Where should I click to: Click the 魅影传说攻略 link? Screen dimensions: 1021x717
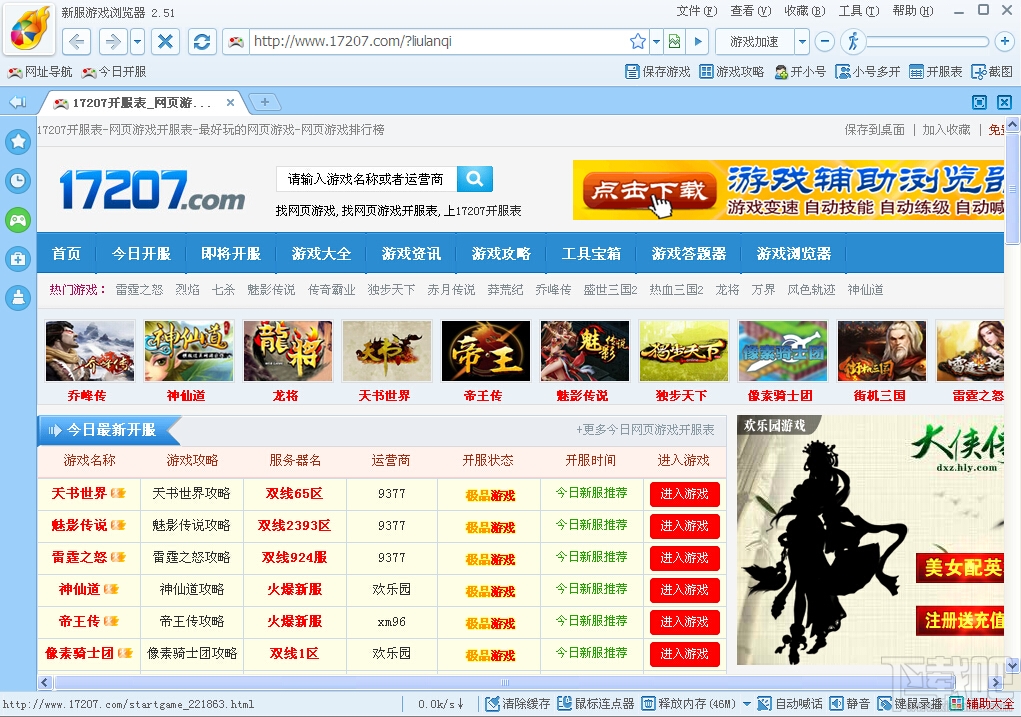191,526
